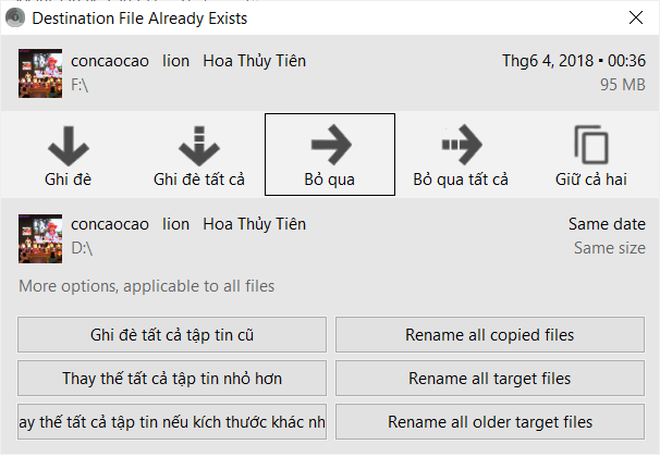This screenshot has width=660, height=457.
Task: Click the Ghi đè overwrite arrow icon
Action: [68, 146]
